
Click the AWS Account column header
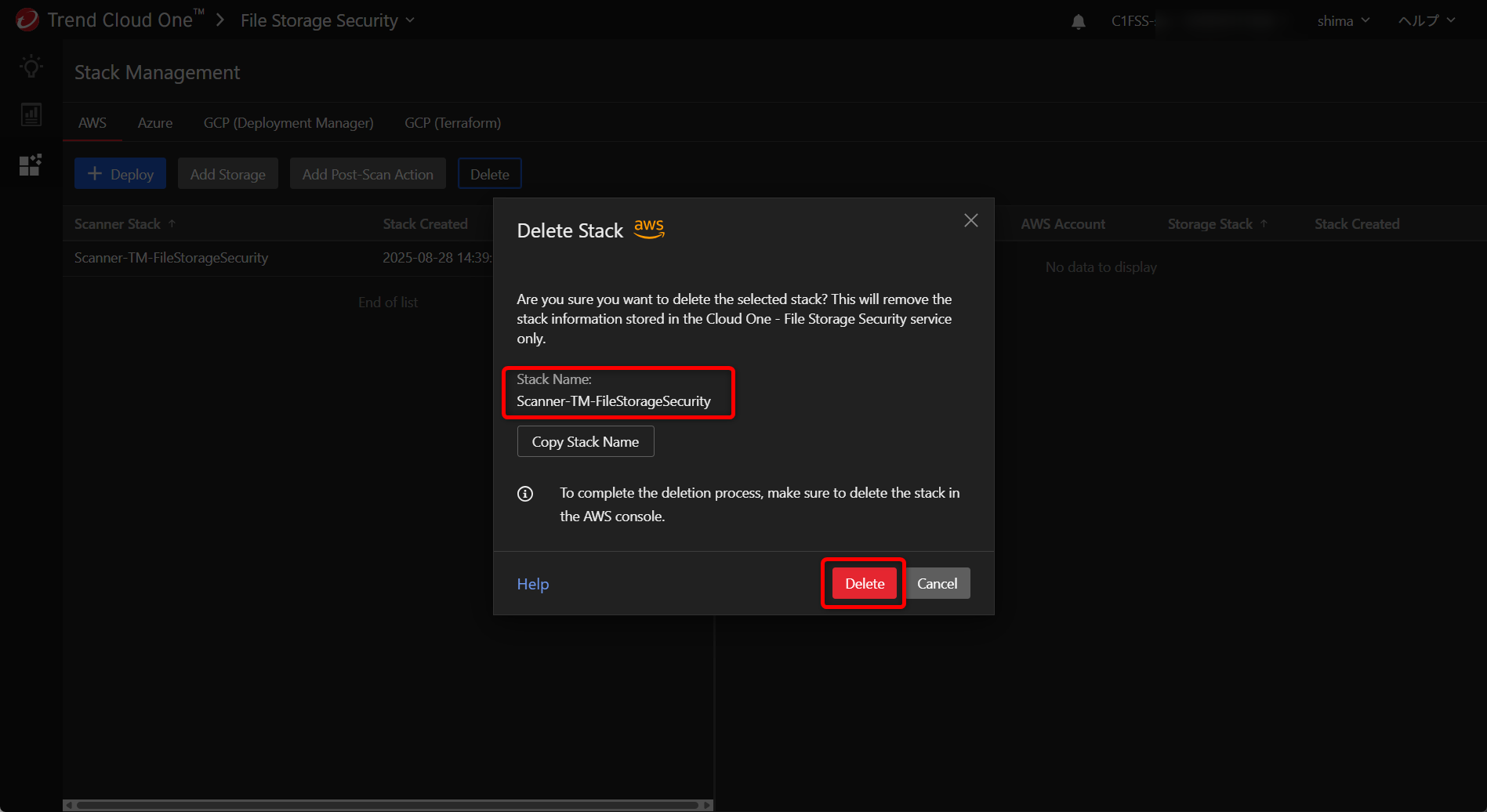tap(1063, 224)
